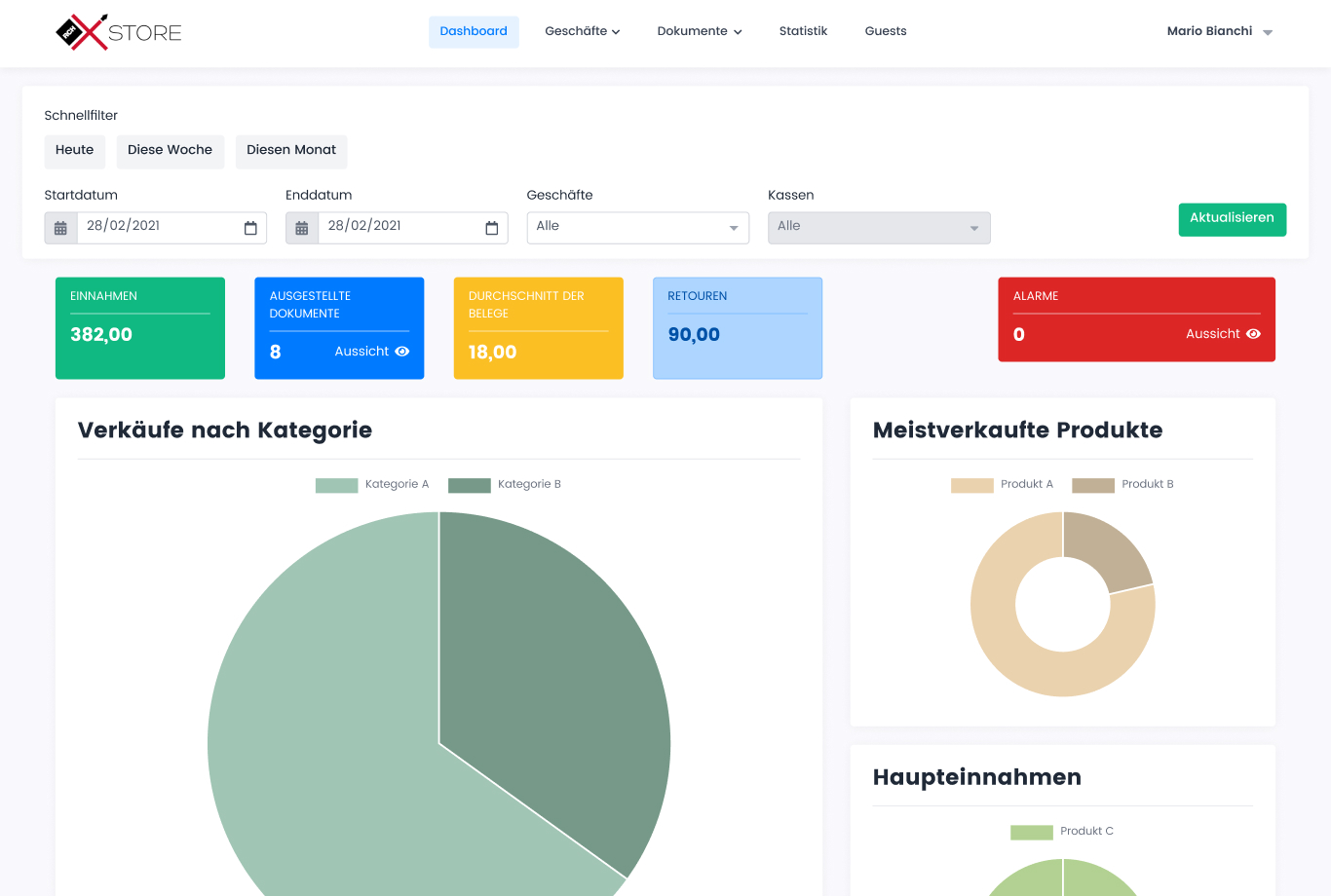Toggle Produkt A legend entry
Viewport: 1331px width, 896px height.
tap(1003, 484)
